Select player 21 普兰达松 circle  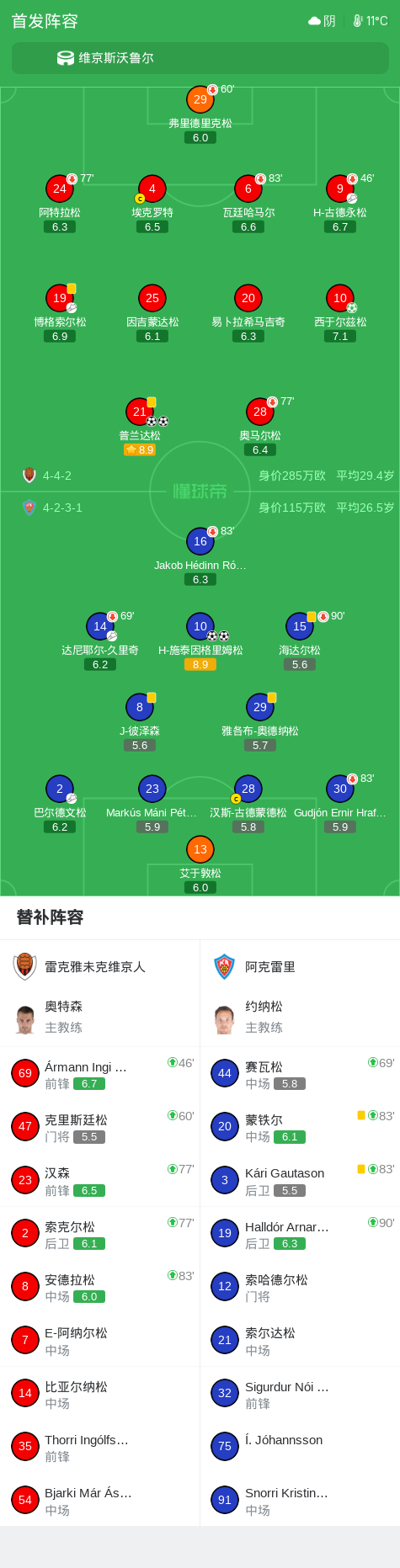pos(140,412)
